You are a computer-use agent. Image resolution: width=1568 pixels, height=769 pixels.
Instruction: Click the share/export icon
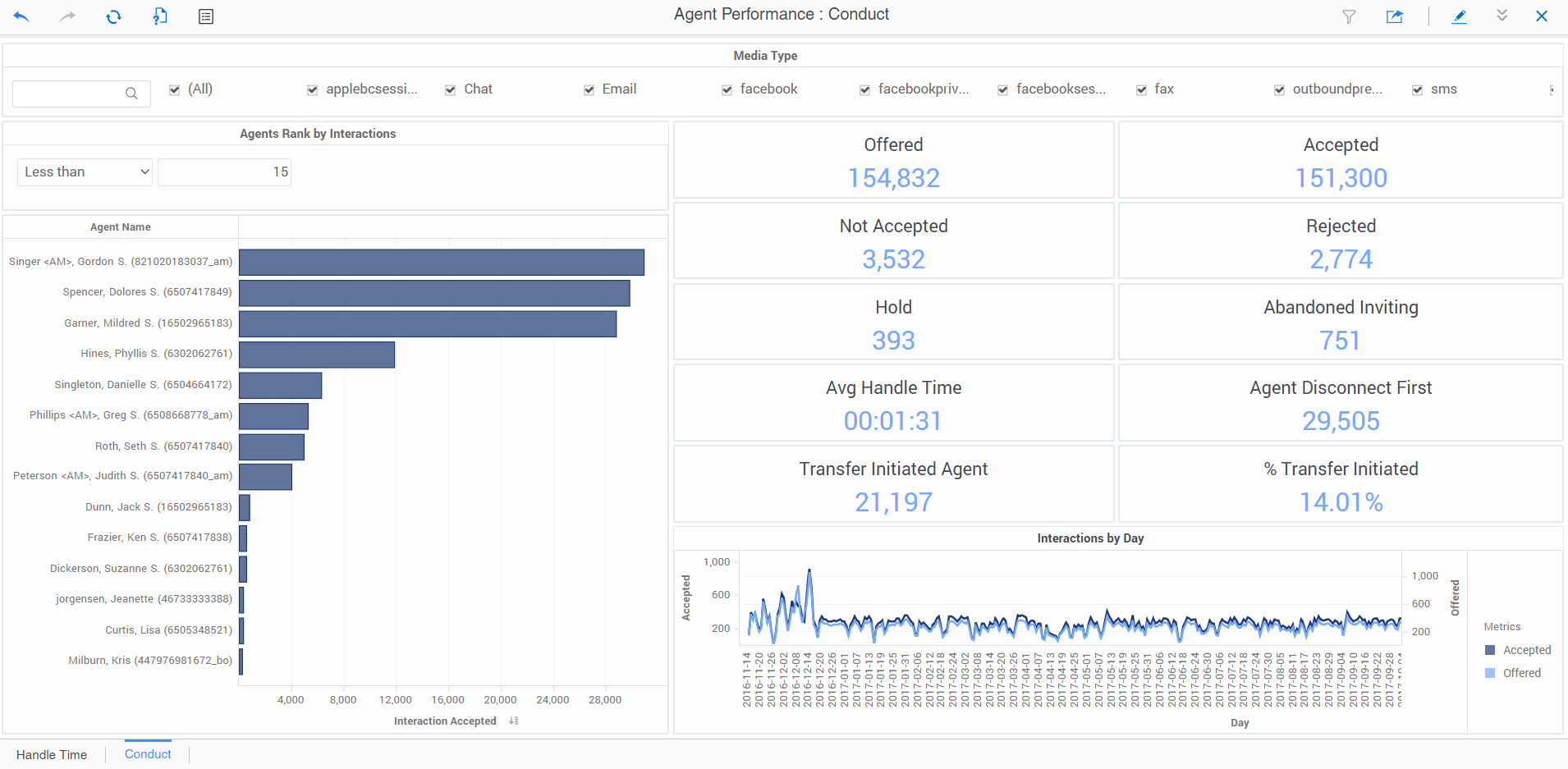click(1395, 16)
